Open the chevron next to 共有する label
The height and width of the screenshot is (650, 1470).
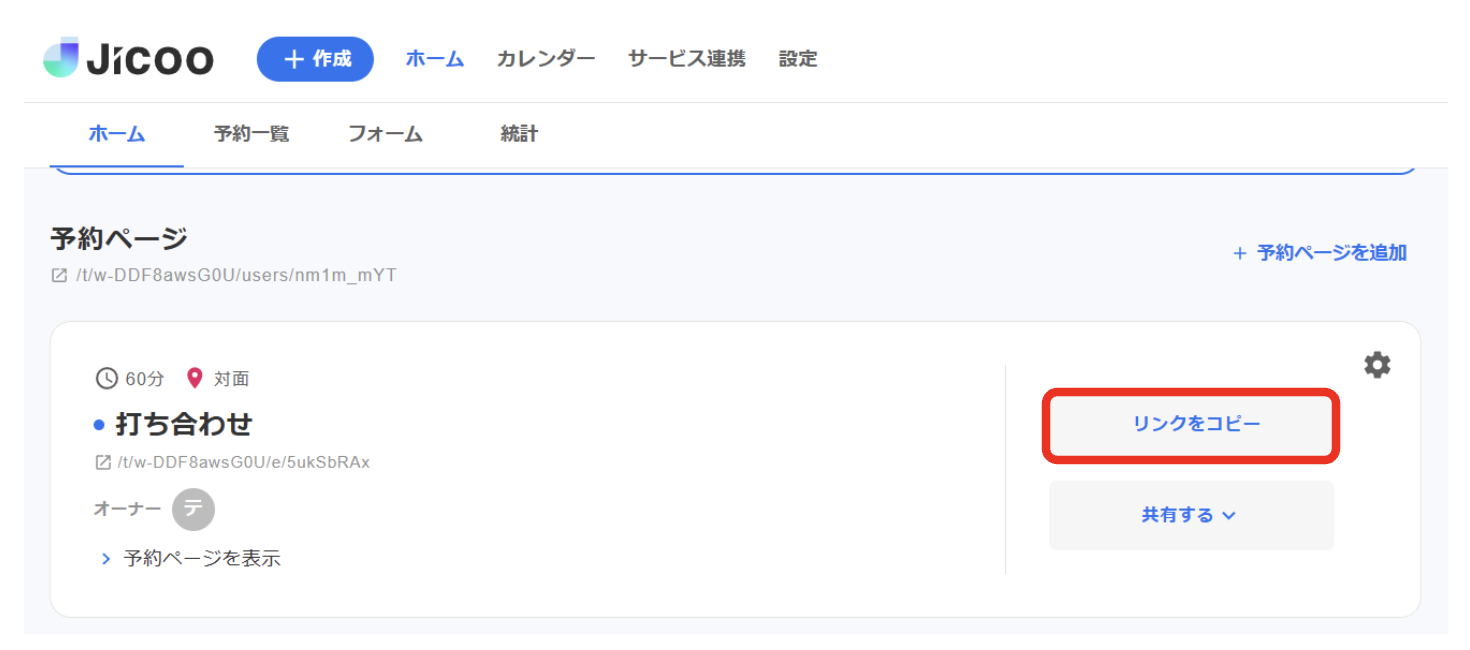pos(1229,516)
